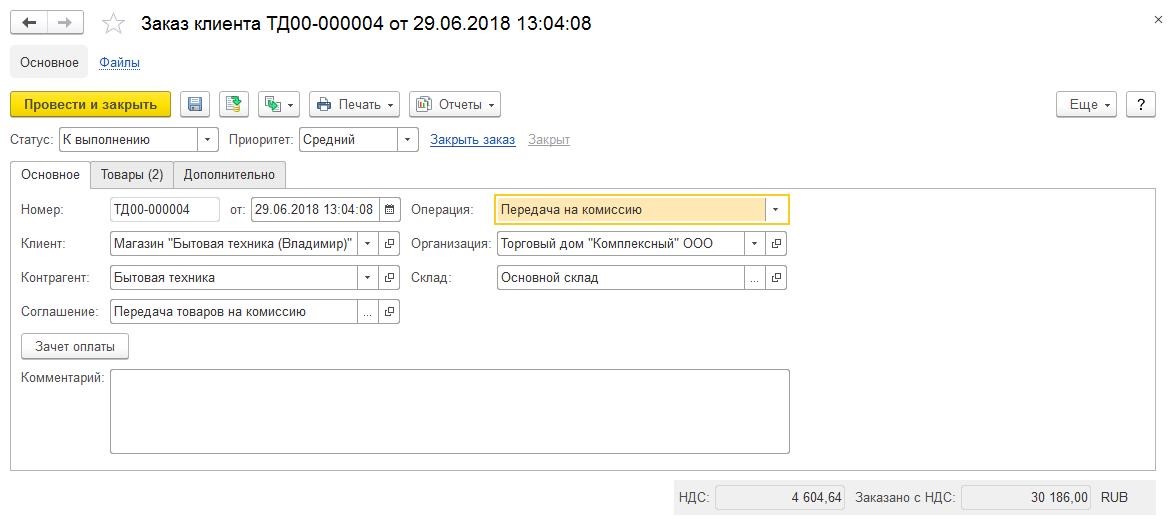This screenshot has height=523, width=1173.
Task: Open the Файлы link
Action: pos(120,63)
